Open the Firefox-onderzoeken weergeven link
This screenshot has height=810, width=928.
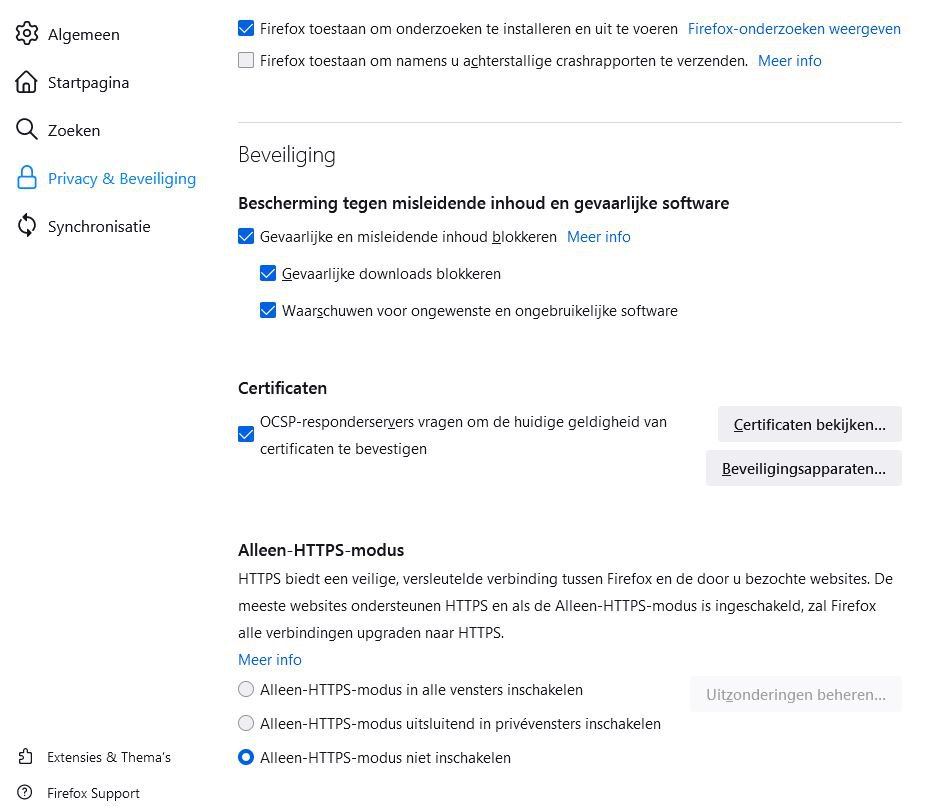(x=794, y=29)
